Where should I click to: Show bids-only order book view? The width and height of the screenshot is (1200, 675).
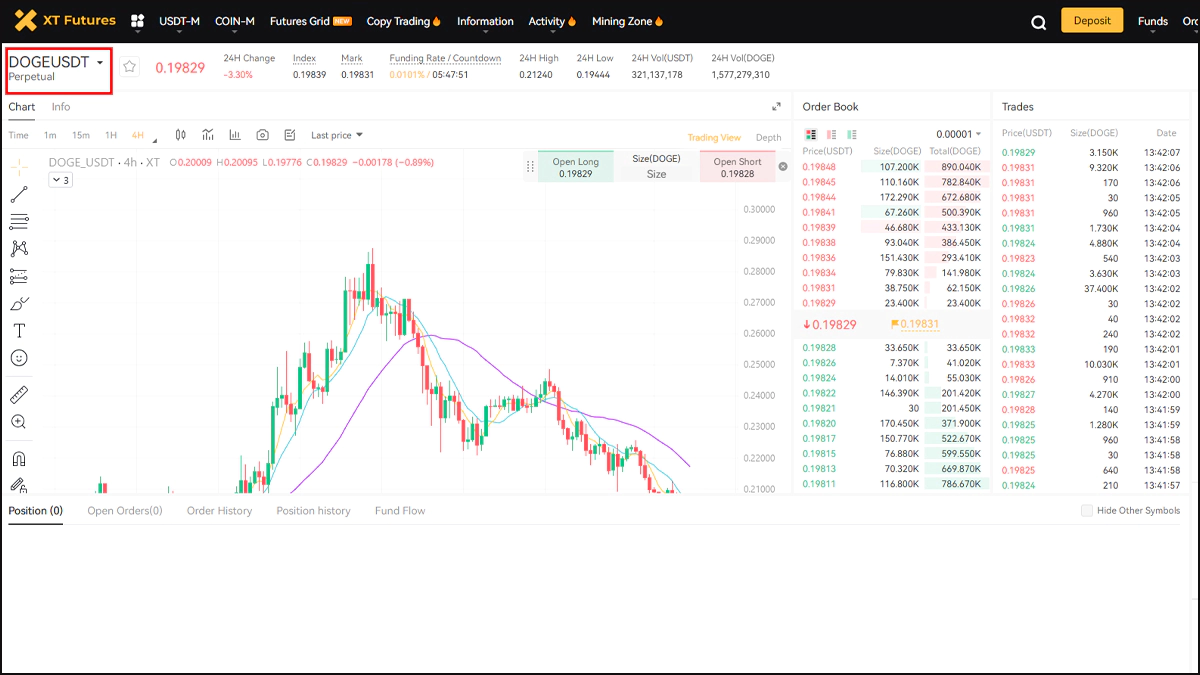(x=851, y=134)
